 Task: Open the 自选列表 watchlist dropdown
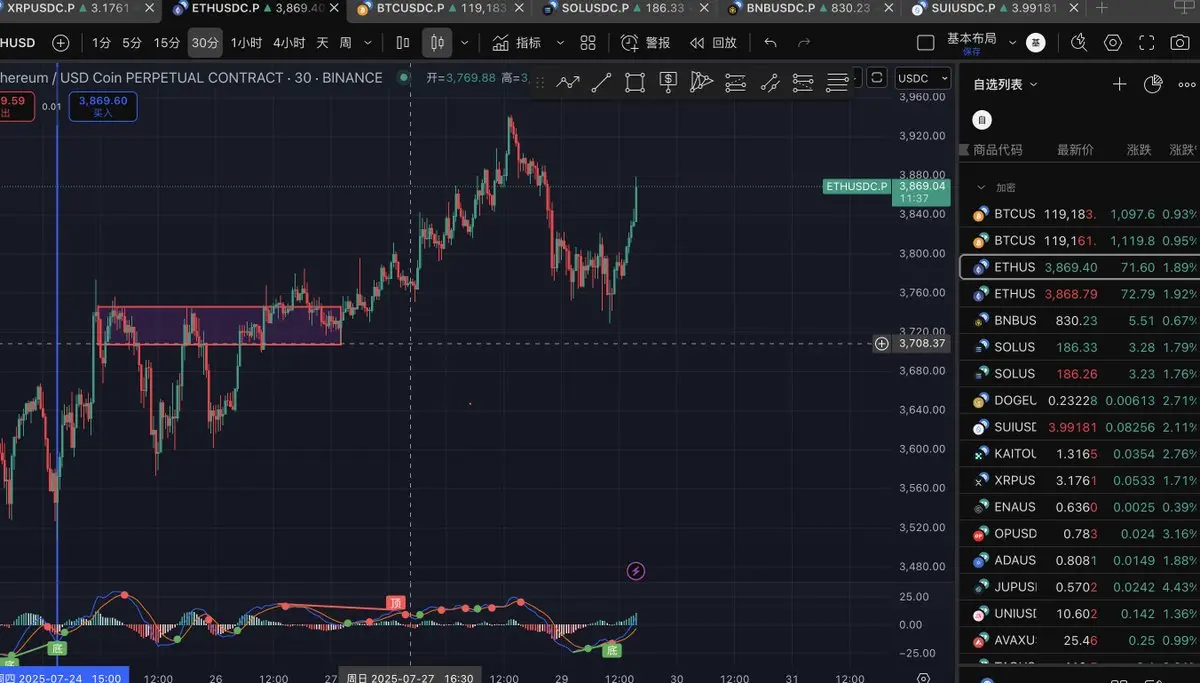pos(1005,84)
